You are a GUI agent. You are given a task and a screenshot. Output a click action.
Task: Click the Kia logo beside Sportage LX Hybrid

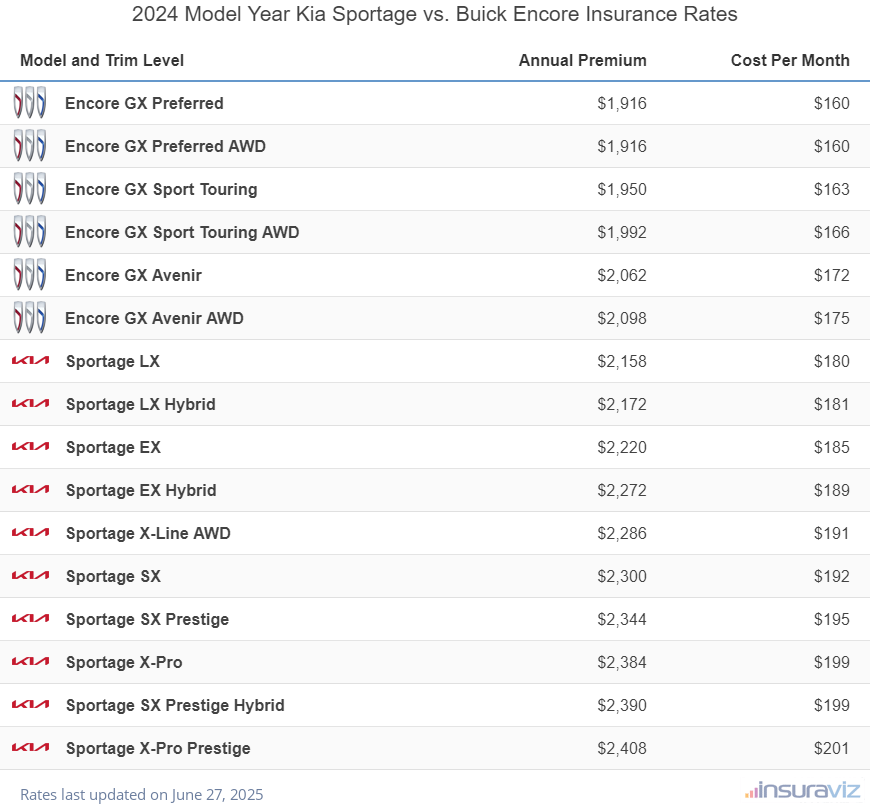(31, 403)
